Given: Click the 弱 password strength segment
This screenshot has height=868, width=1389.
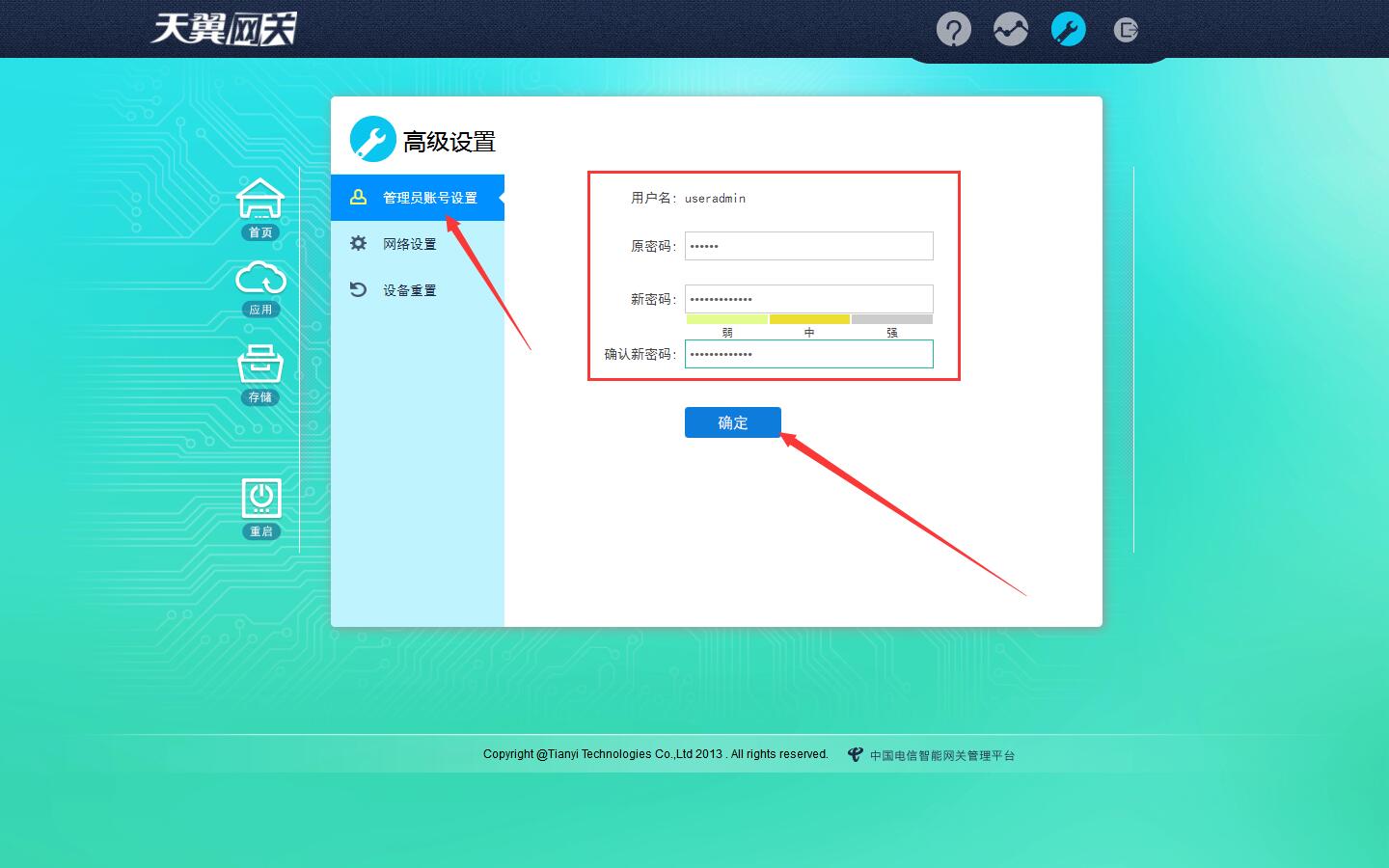Looking at the screenshot, I should 727,319.
